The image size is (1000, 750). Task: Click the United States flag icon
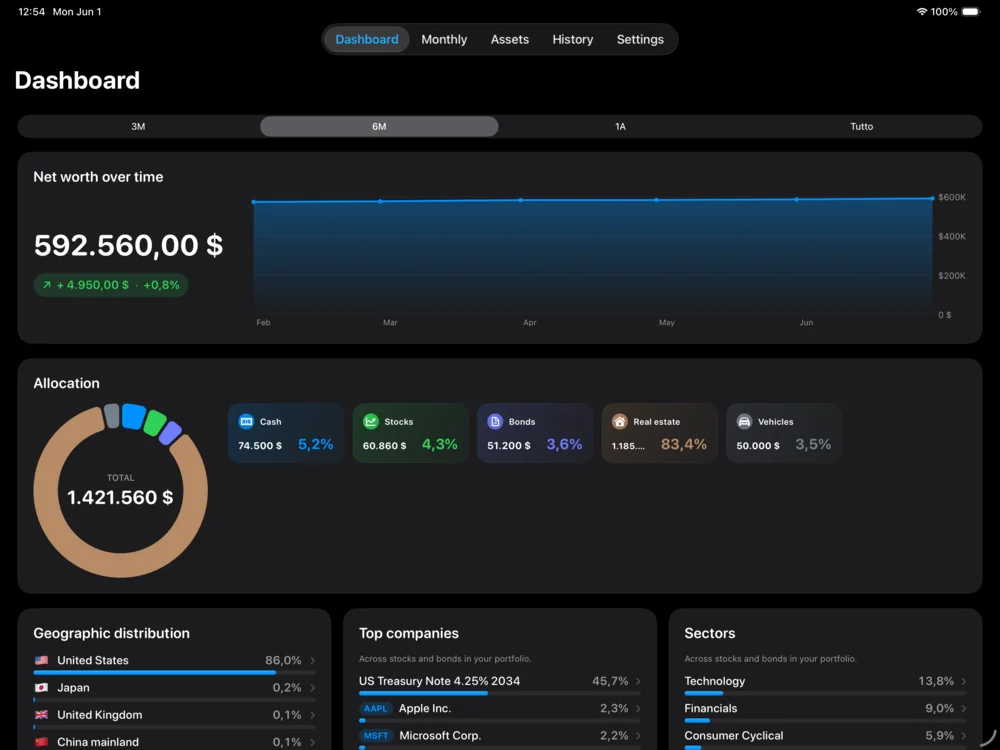[41, 660]
